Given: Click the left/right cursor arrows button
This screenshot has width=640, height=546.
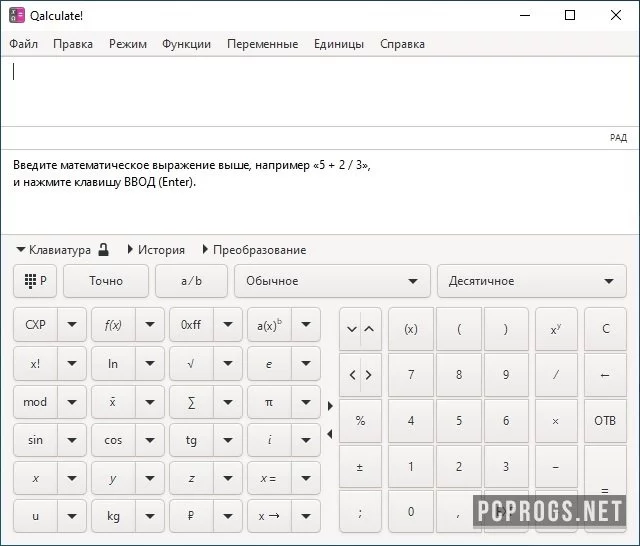Looking at the screenshot, I should (x=360, y=375).
